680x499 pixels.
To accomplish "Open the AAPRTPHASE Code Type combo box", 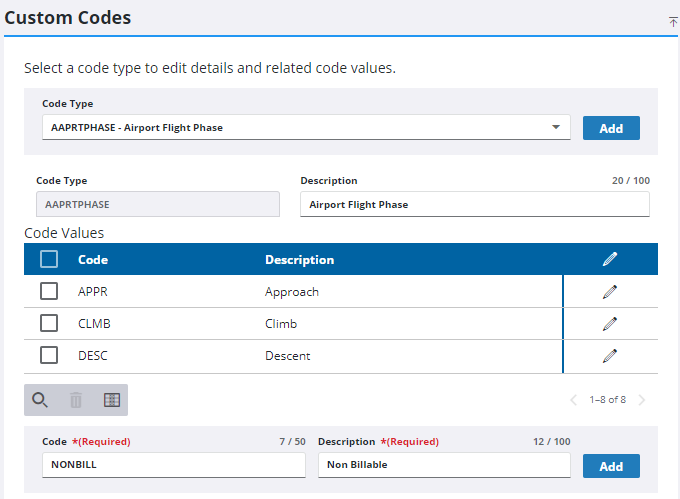I will click(300, 128).
